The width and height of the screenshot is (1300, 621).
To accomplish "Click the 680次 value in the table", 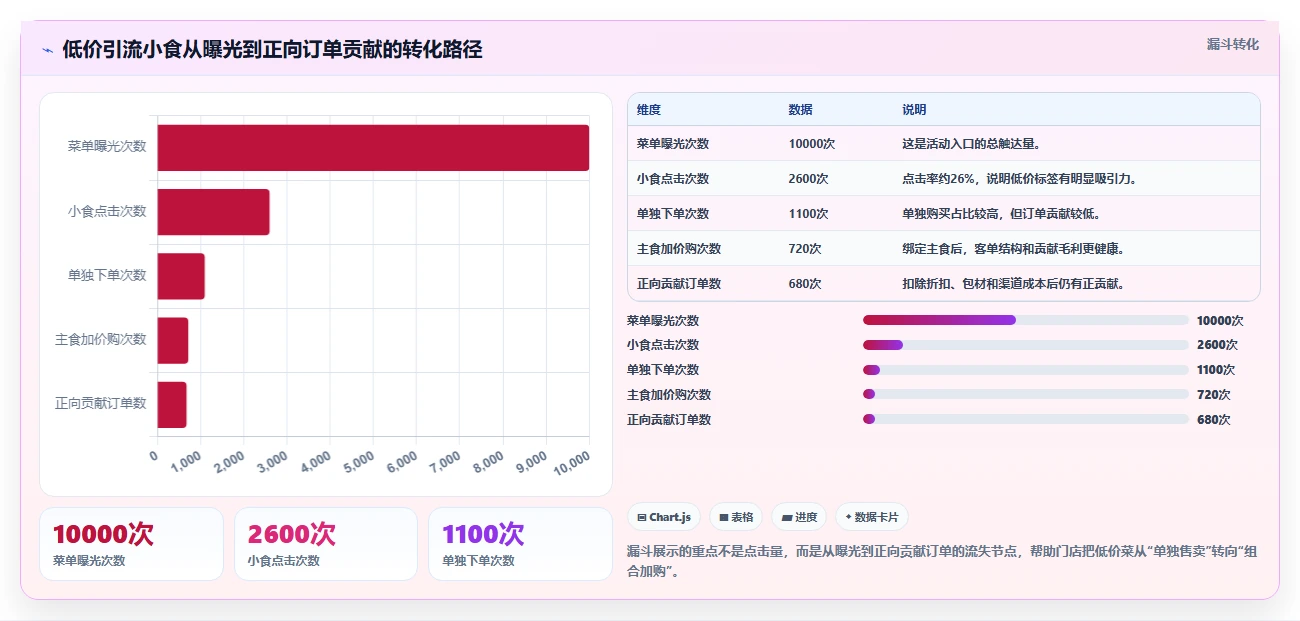I will point(805,284).
